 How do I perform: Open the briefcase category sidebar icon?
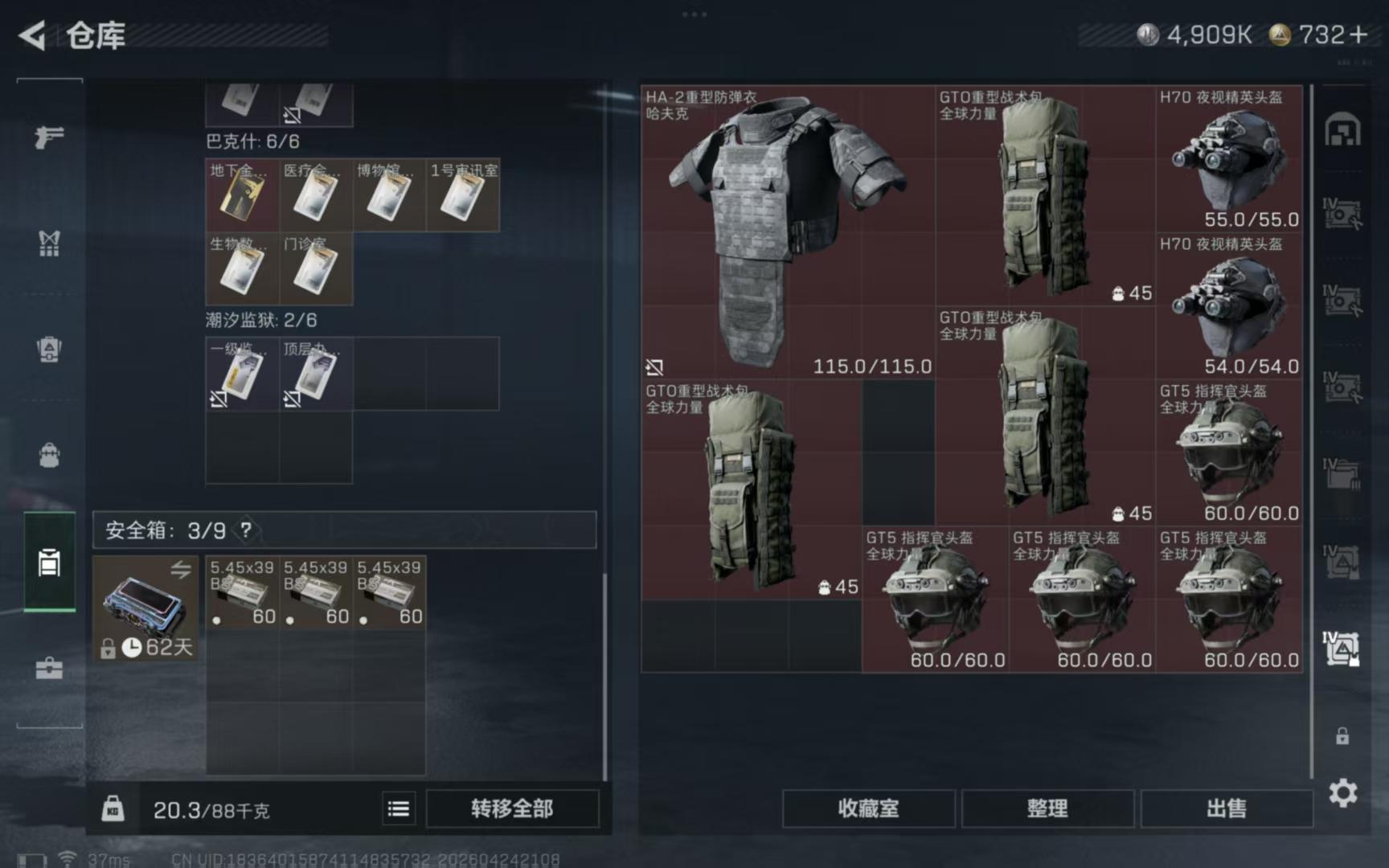[x=49, y=668]
